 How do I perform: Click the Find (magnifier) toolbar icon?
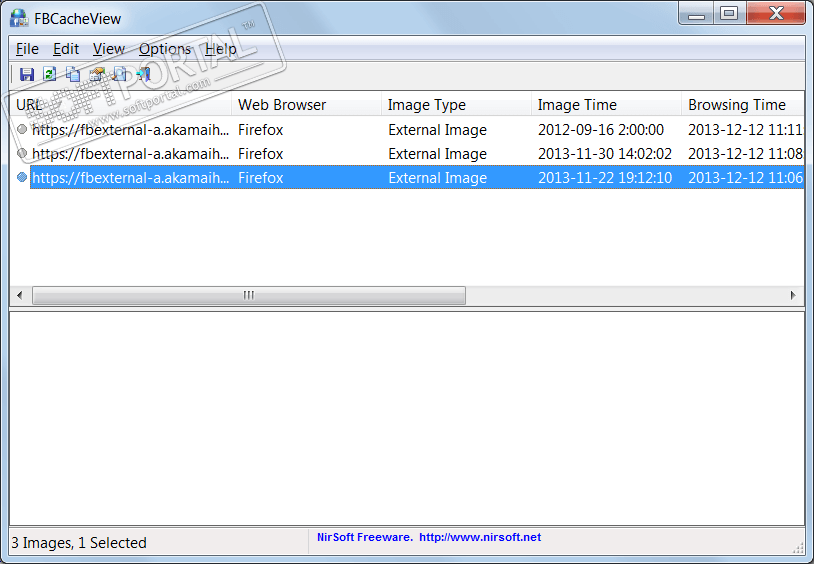(x=120, y=74)
